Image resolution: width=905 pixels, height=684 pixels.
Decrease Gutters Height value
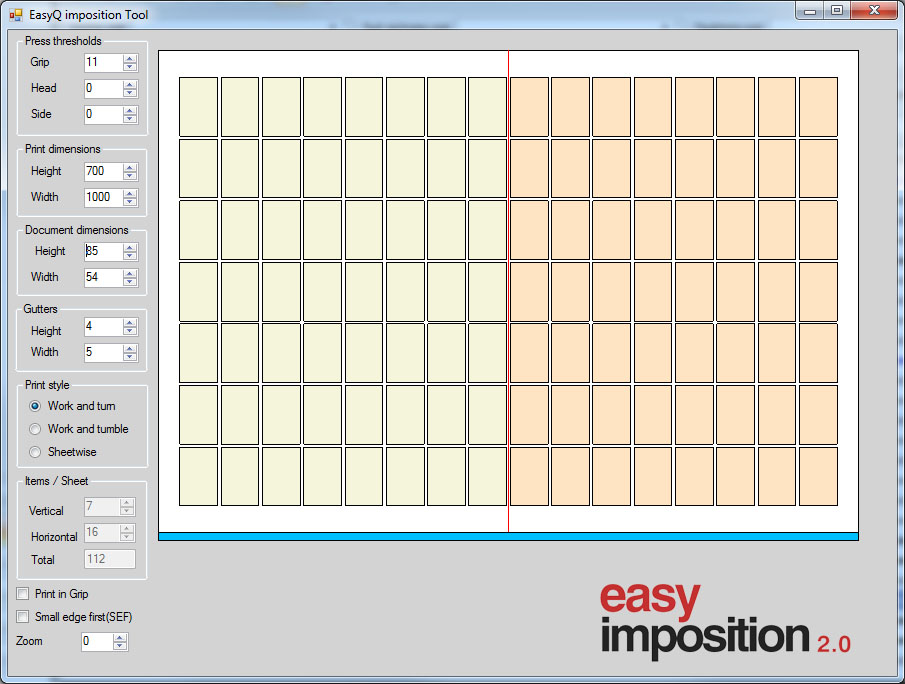pyautogui.click(x=130, y=332)
